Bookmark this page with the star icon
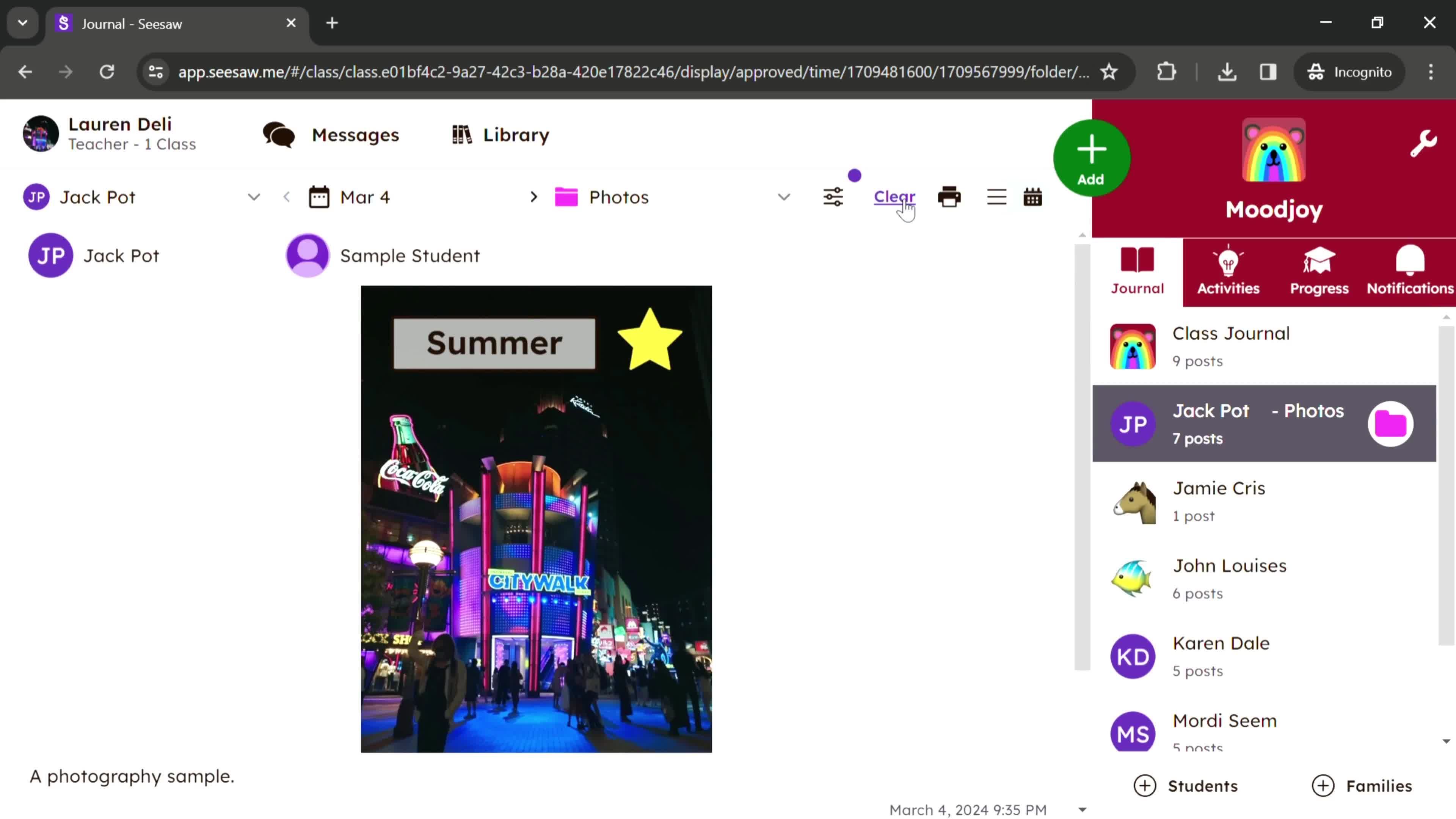The width and height of the screenshot is (1456, 819). pos(1109,72)
